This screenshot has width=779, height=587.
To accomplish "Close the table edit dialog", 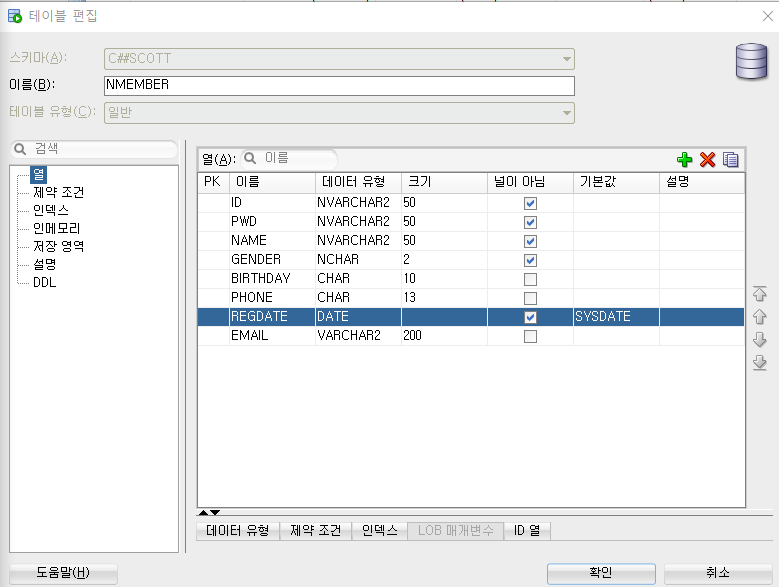I will pyautogui.click(x=768, y=16).
